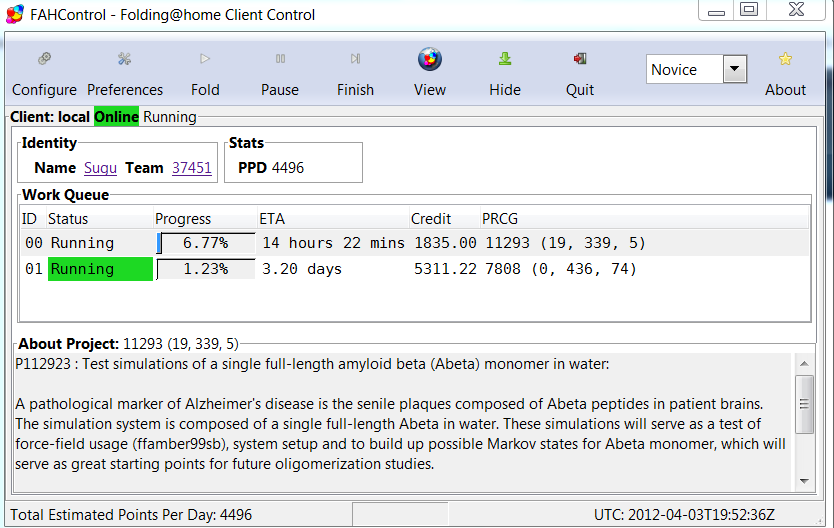Image resolution: width=834 pixels, height=528 pixels.
Task: Hide the client with Hide icon
Action: [x=505, y=60]
